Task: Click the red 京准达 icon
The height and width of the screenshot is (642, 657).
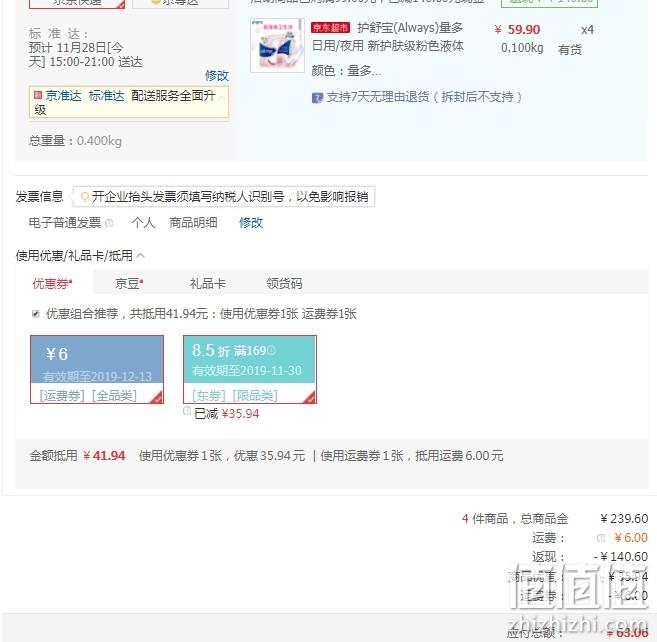Action: click(x=38, y=95)
